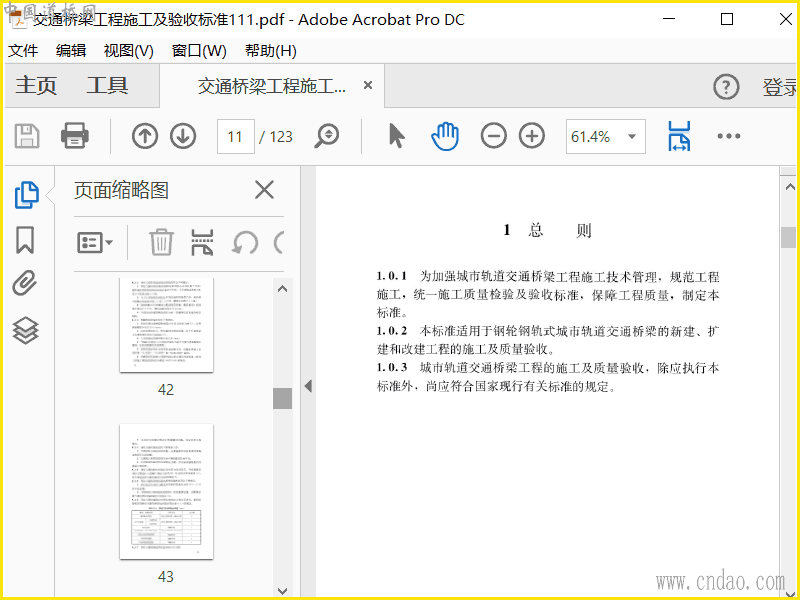Open the find text magnifier tool

coord(327,136)
